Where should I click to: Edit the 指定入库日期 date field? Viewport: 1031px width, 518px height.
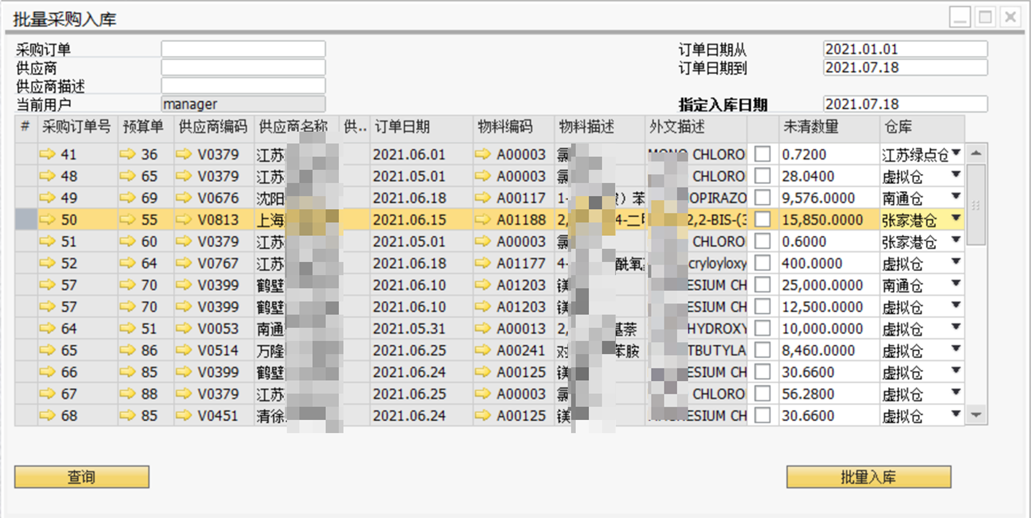905,104
